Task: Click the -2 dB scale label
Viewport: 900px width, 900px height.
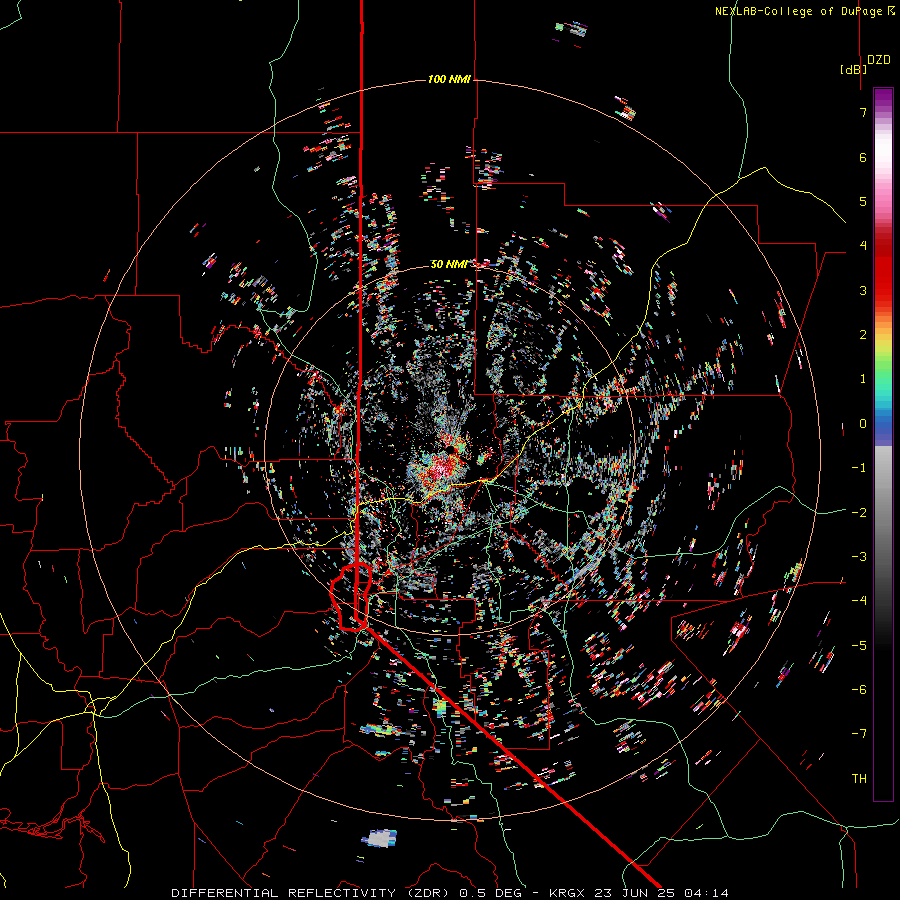Action: pos(859,513)
